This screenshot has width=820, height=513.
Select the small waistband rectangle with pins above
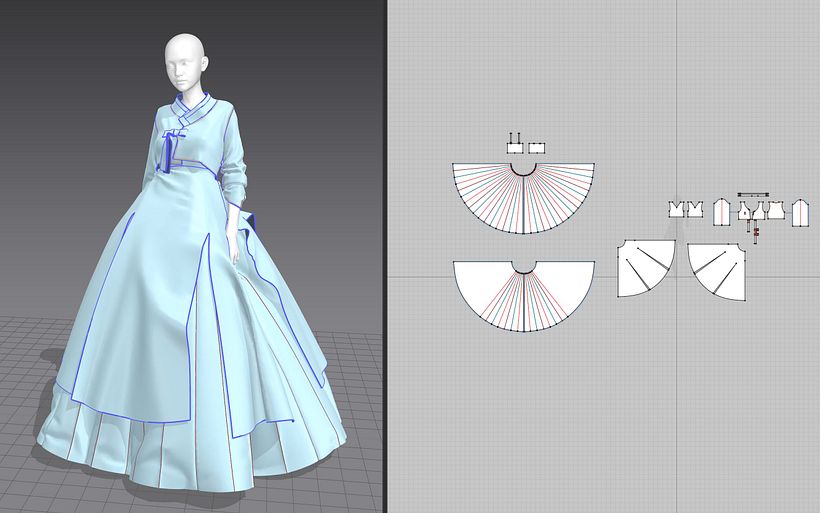[515, 148]
